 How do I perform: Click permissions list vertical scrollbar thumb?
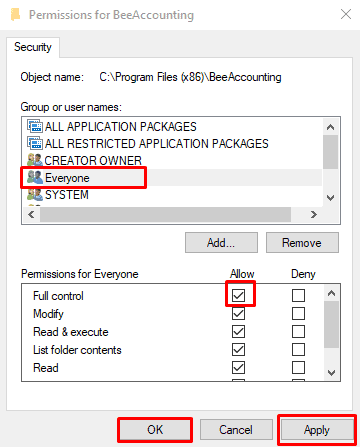tap(331, 325)
